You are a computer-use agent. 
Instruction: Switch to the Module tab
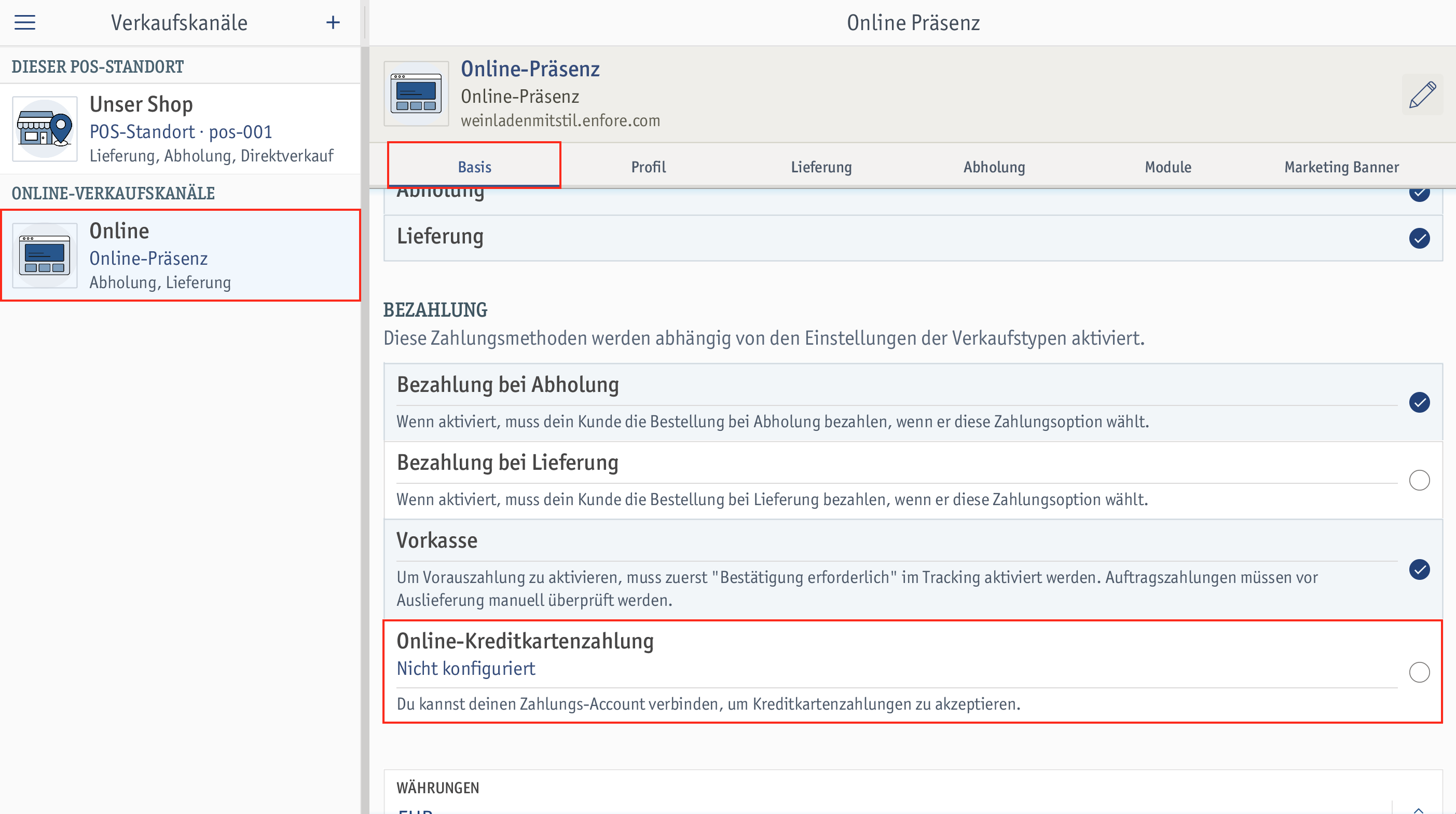1167,167
